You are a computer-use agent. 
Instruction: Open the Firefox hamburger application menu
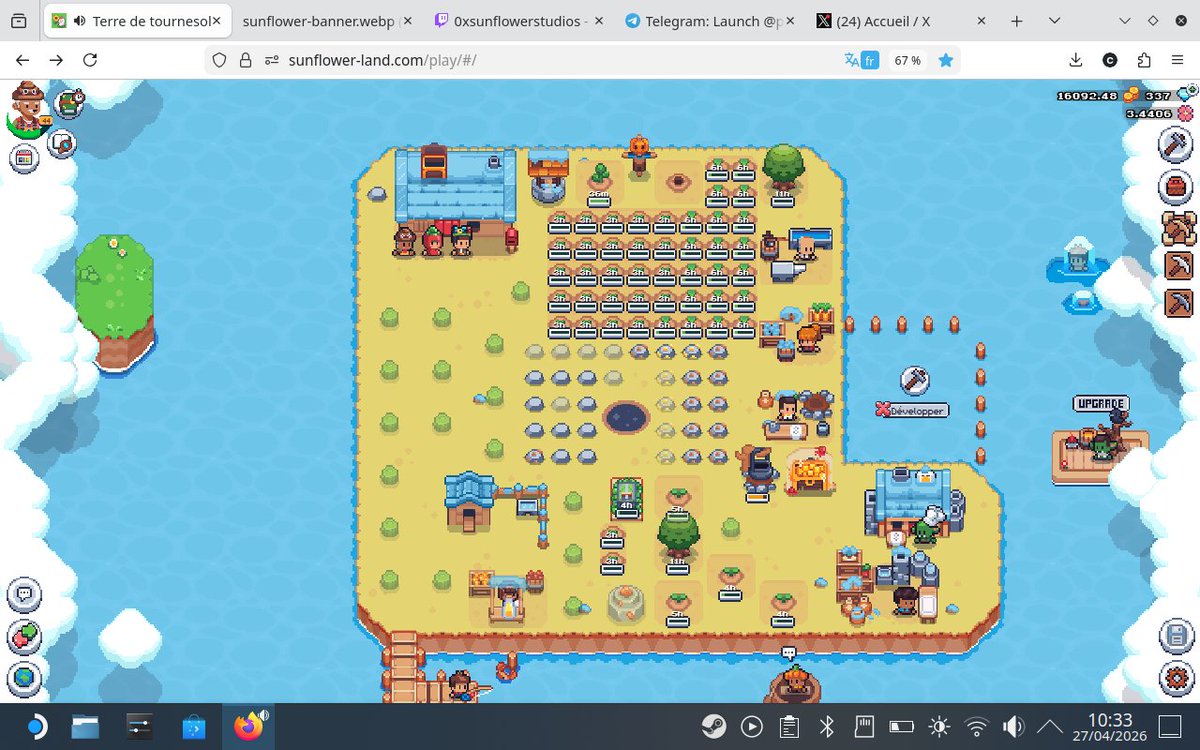point(1178,60)
